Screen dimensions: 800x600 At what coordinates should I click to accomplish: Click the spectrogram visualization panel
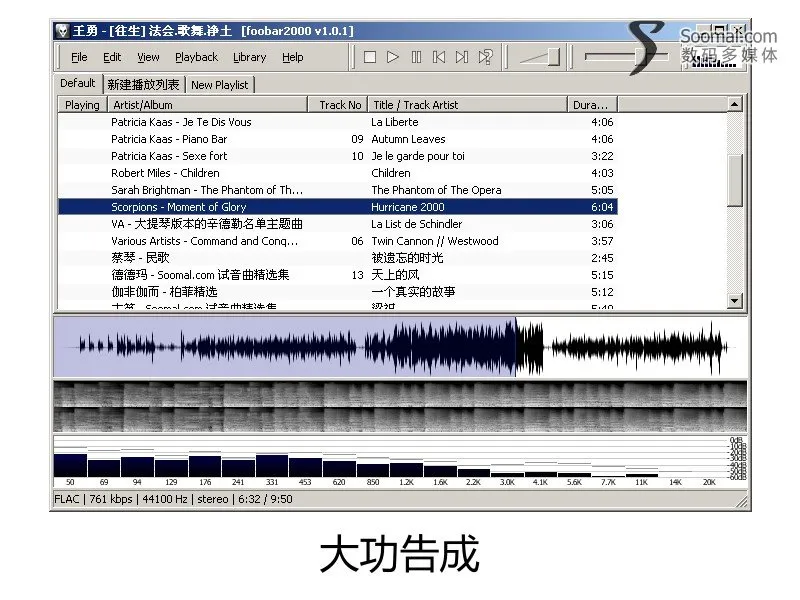[400, 406]
